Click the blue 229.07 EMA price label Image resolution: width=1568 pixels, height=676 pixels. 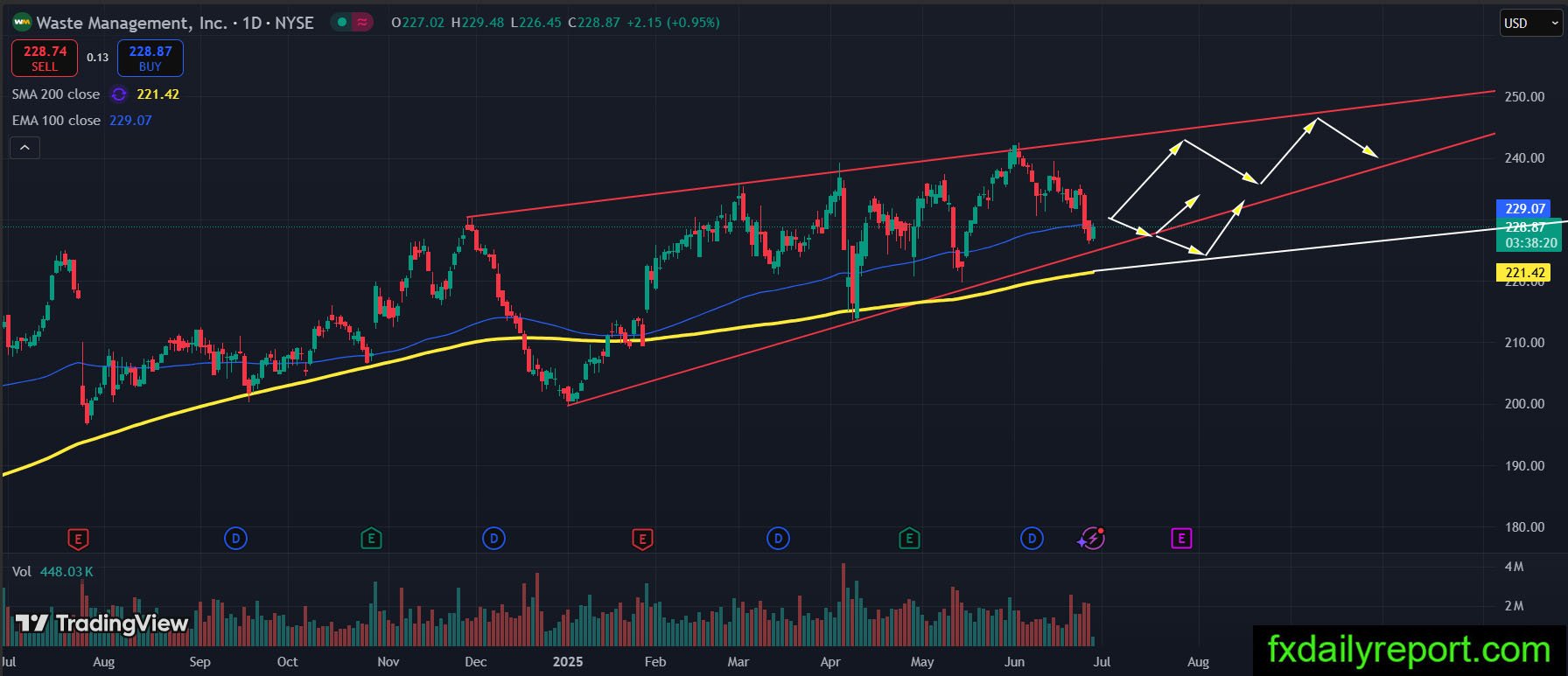coord(1525,209)
